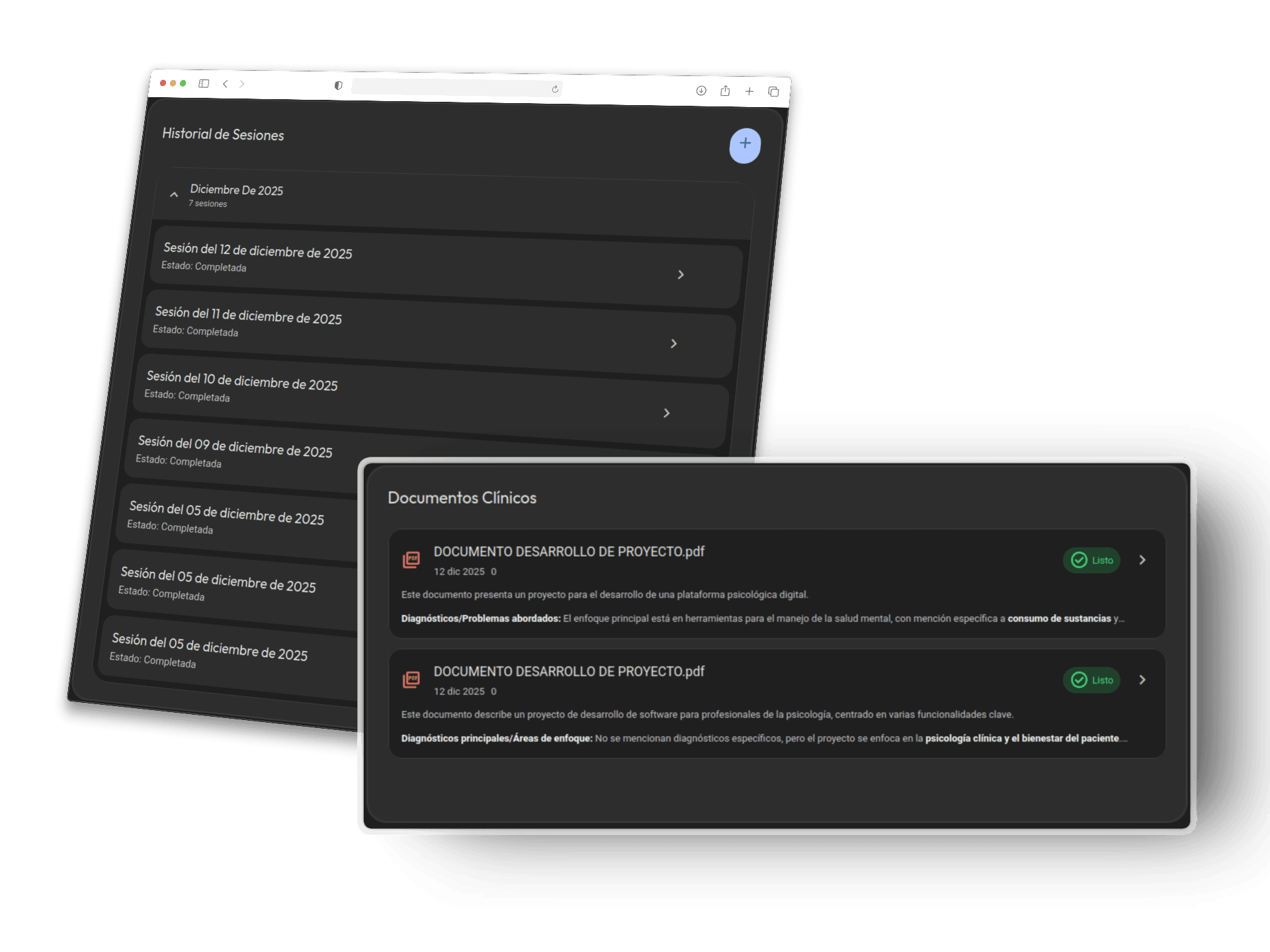The height and width of the screenshot is (952, 1270).
Task: Open a new browser tab
Action: click(749, 91)
